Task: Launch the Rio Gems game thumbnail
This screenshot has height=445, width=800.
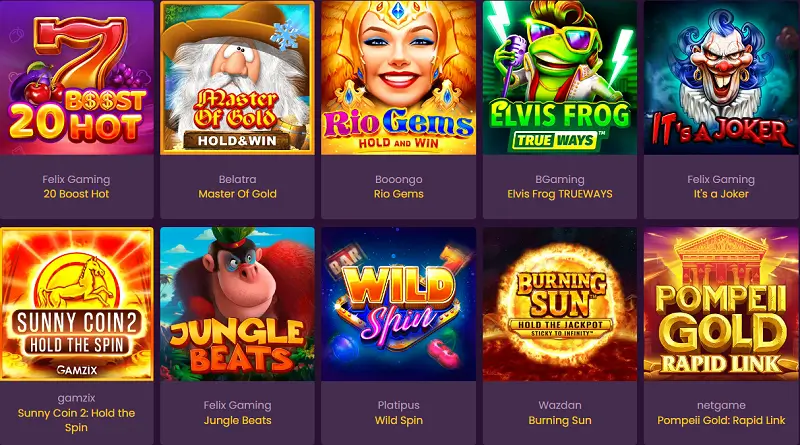Action: pos(398,78)
